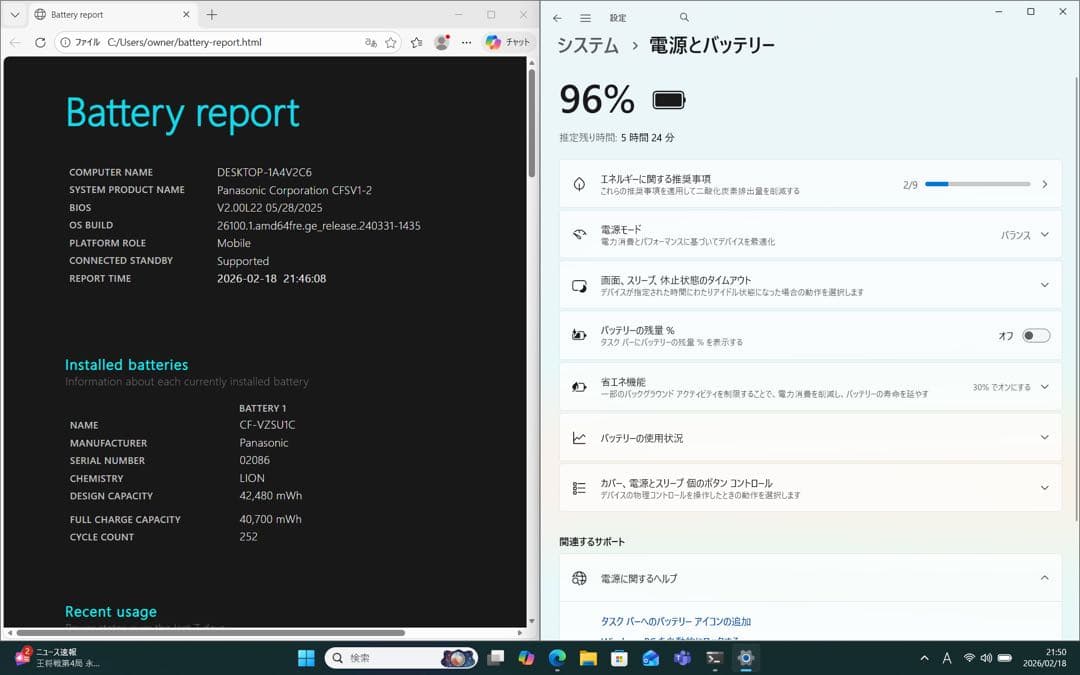
Task: Select the エネルギーに関する推奨事項 leaf icon
Action: click(x=579, y=183)
